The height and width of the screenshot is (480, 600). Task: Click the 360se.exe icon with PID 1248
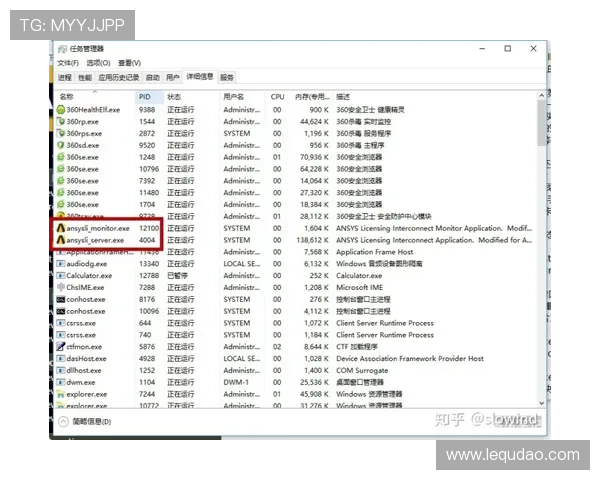coord(60,157)
